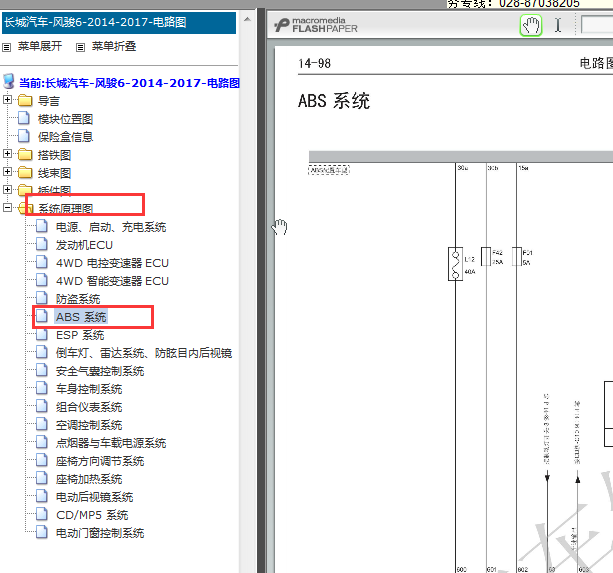Open the 4WD 电控变速器 ECU diagram
This screenshot has height=573, width=613.
(112, 263)
